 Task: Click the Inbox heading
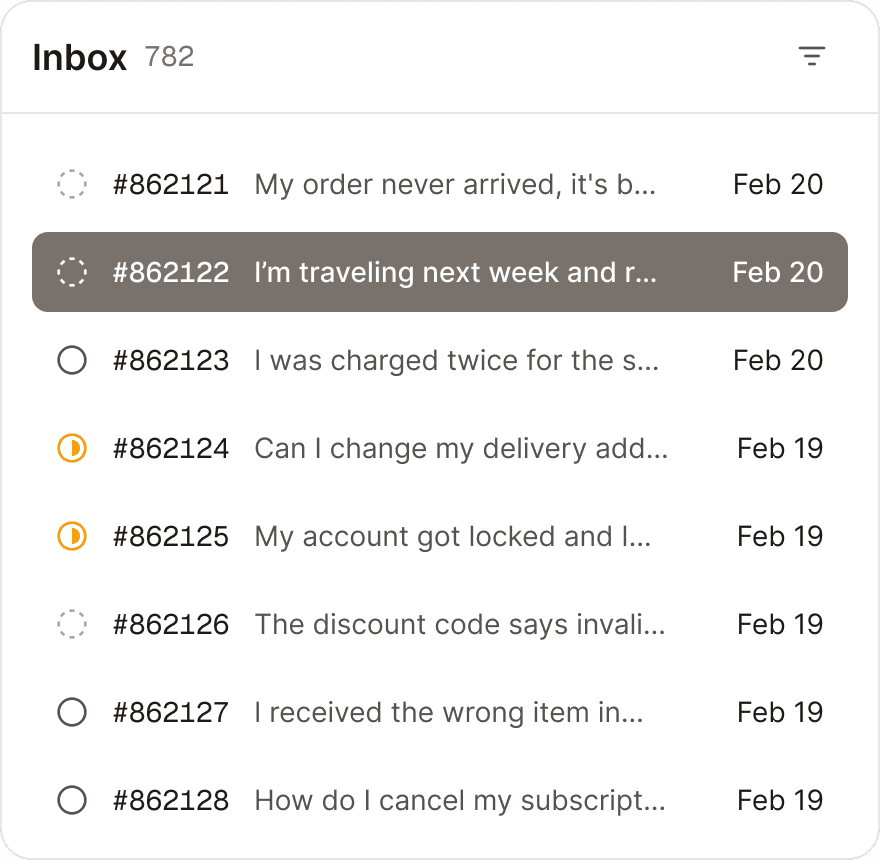pyautogui.click(x=80, y=57)
